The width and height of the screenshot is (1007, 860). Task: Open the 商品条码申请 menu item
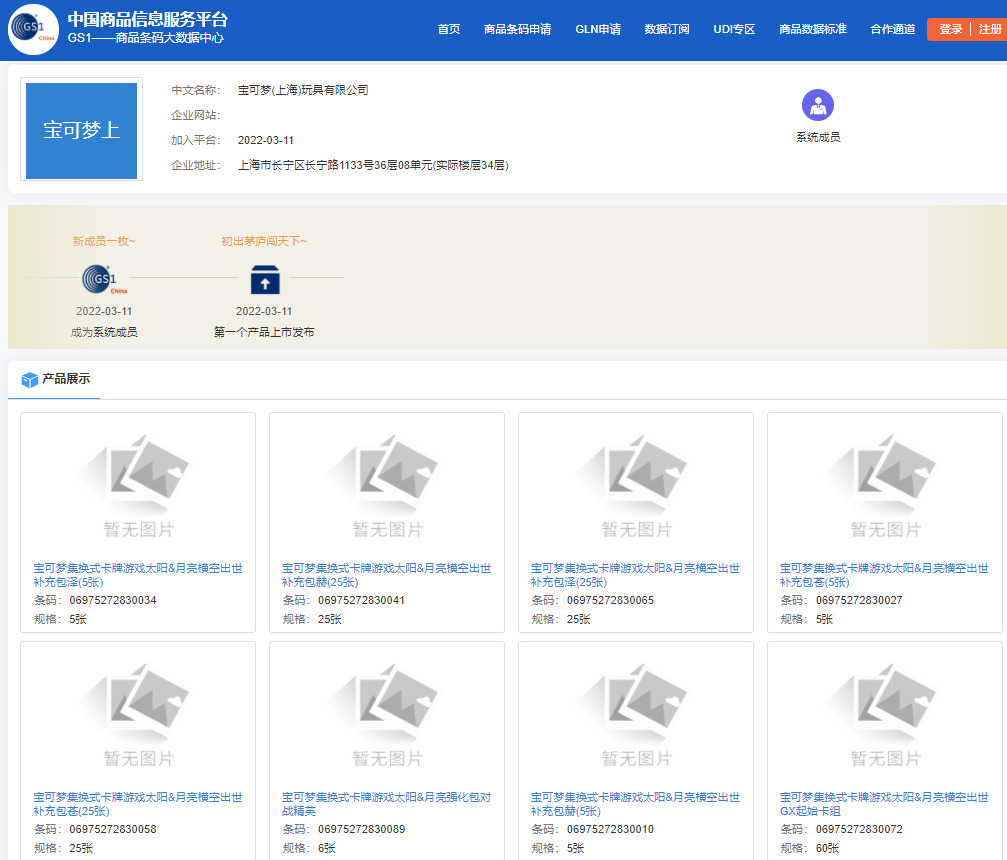point(517,29)
